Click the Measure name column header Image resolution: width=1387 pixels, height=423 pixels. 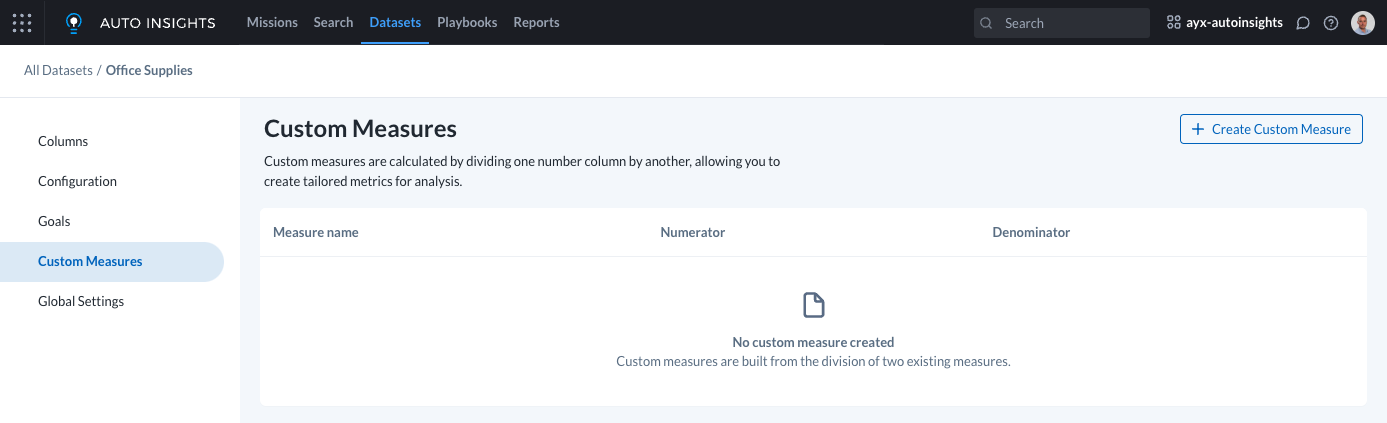pyautogui.click(x=315, y=232)
